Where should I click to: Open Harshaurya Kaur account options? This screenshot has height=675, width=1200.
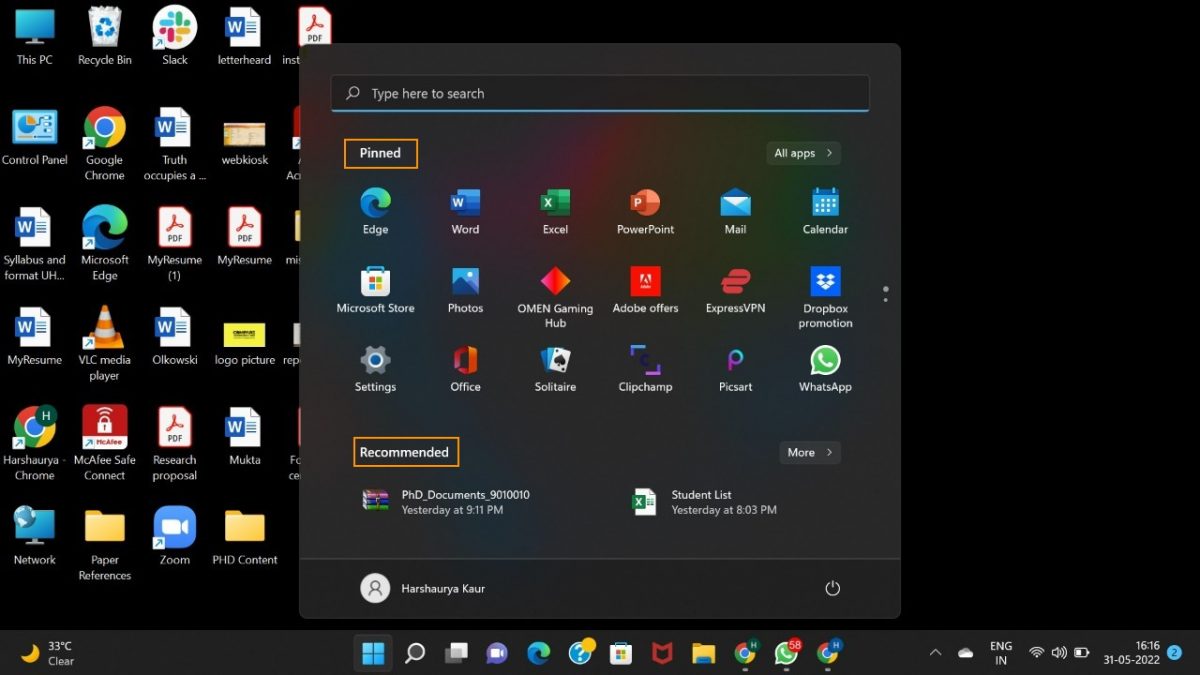[x=424, y=588]
